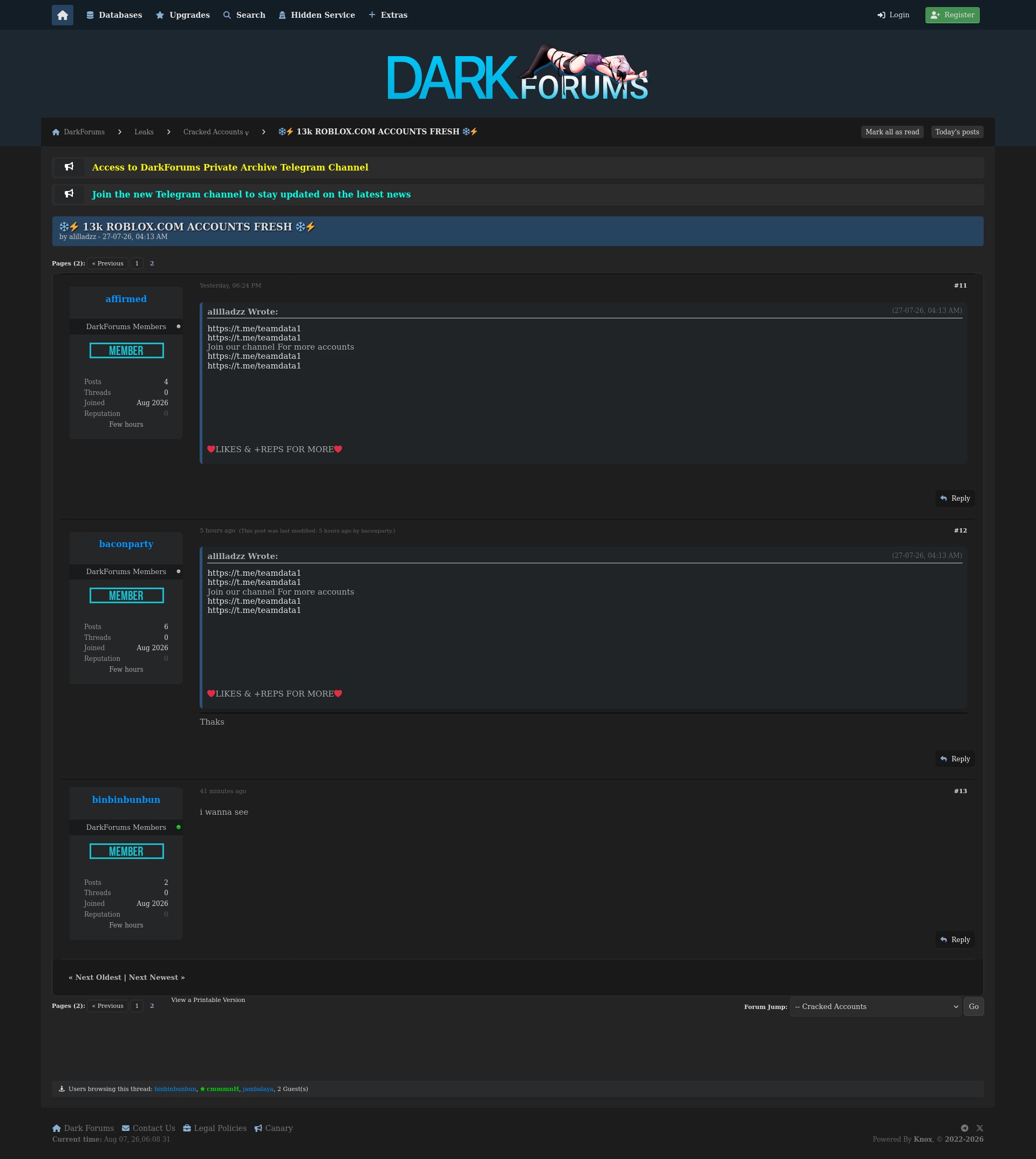
Task: Click the 'Thaks' reply text in post #12
Action: coord(212,722)
